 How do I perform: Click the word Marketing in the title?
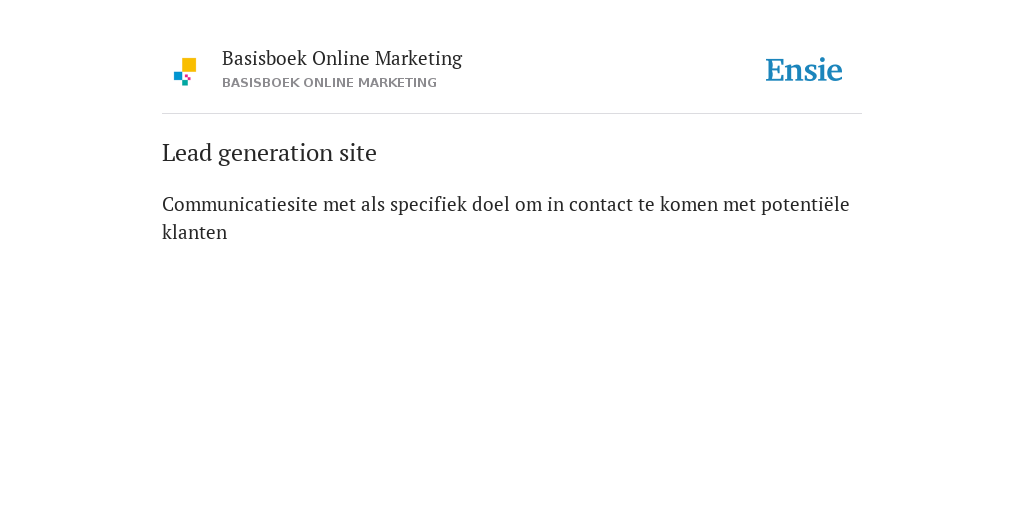click(x=419, y=58)
